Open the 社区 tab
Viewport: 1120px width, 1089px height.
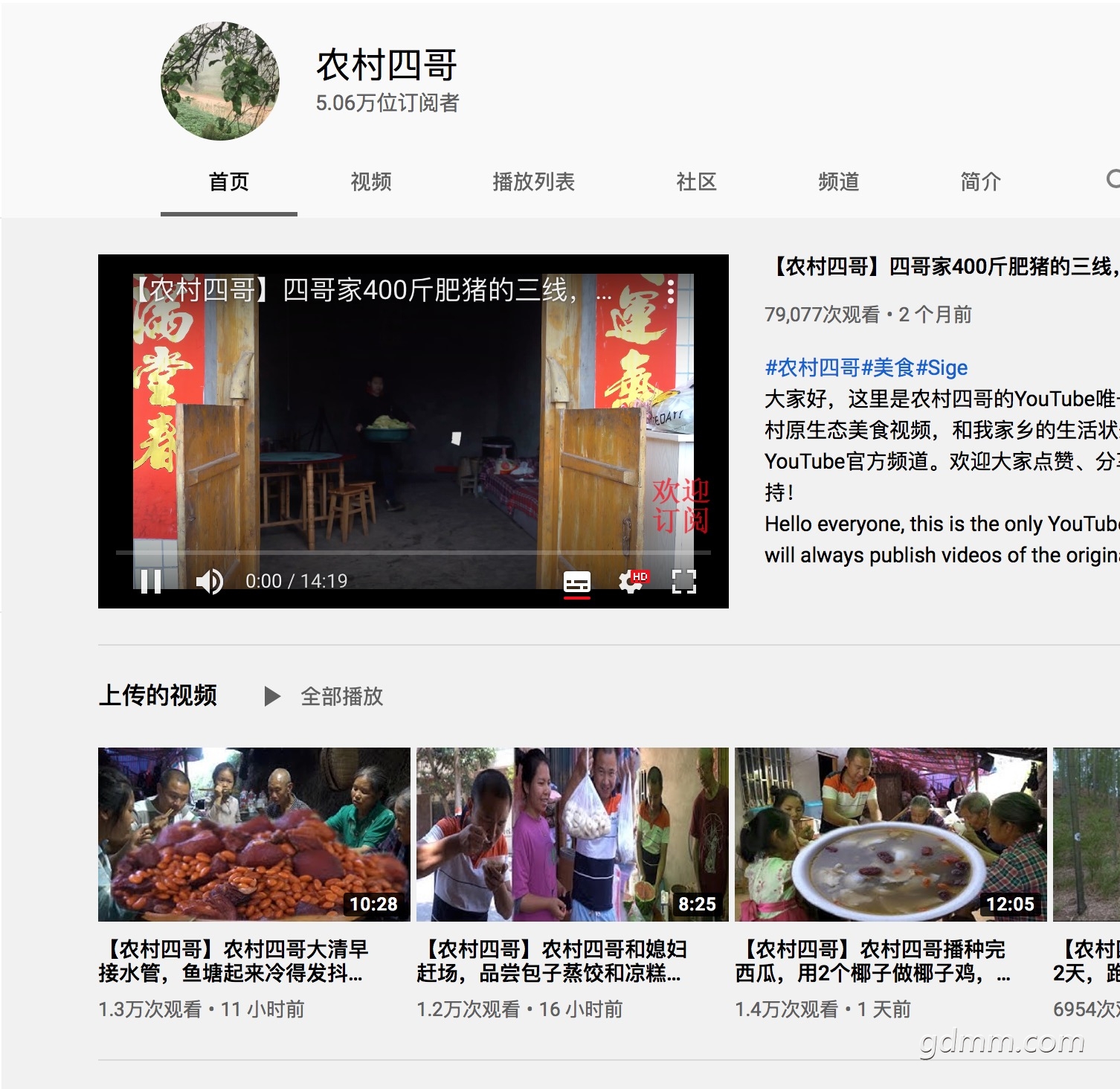[697, 181]
